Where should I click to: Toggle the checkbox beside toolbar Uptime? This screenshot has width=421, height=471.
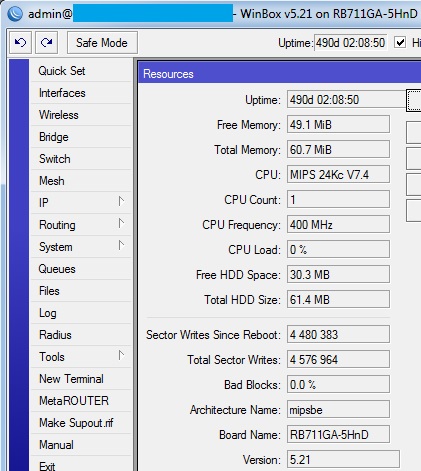click(400, 43)
